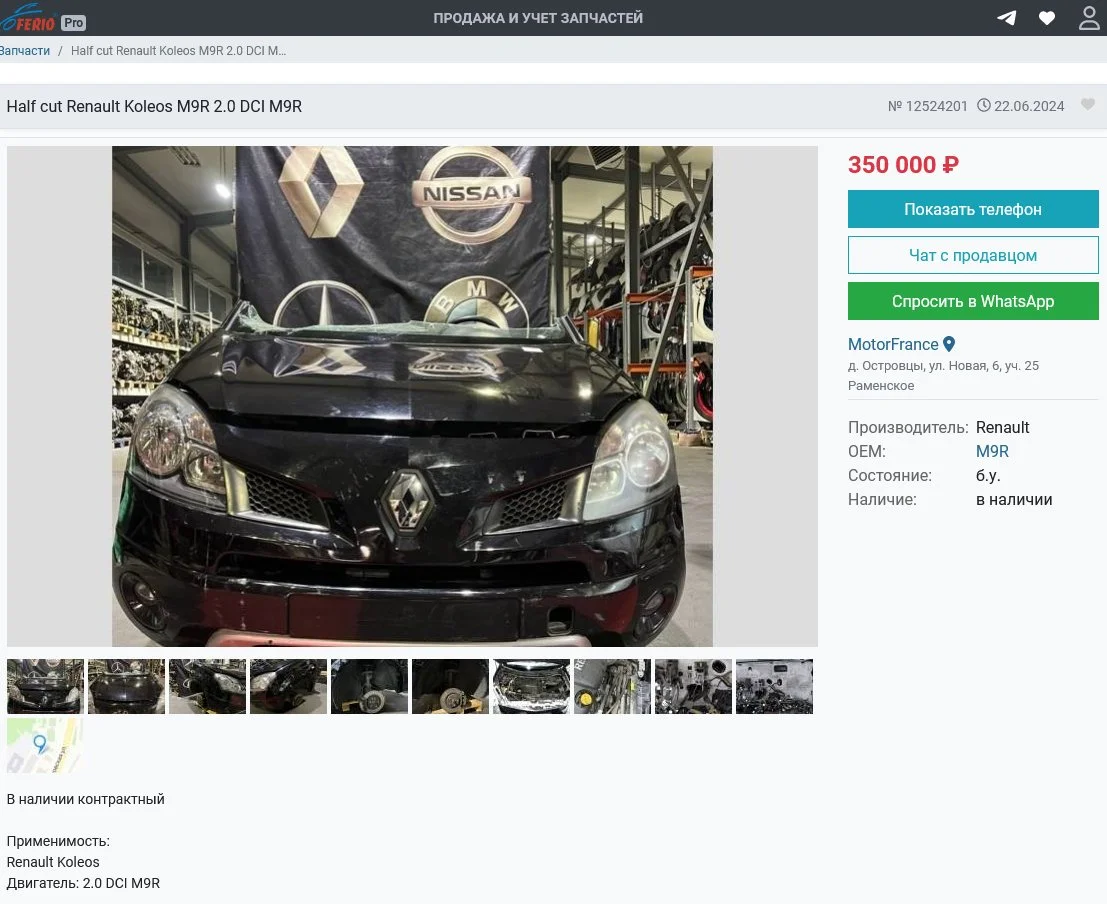Click listing number № 12524201

[927, 106]
